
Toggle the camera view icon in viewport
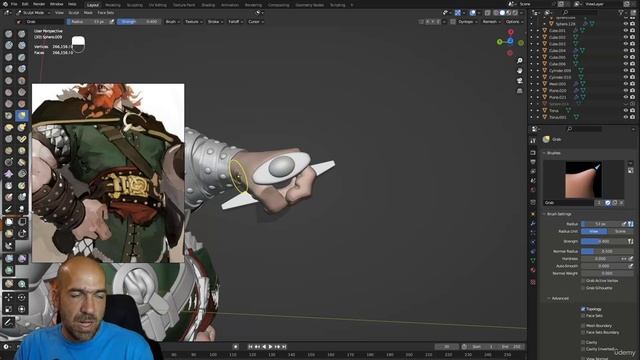pyautogui.click(x=520, y=81)
